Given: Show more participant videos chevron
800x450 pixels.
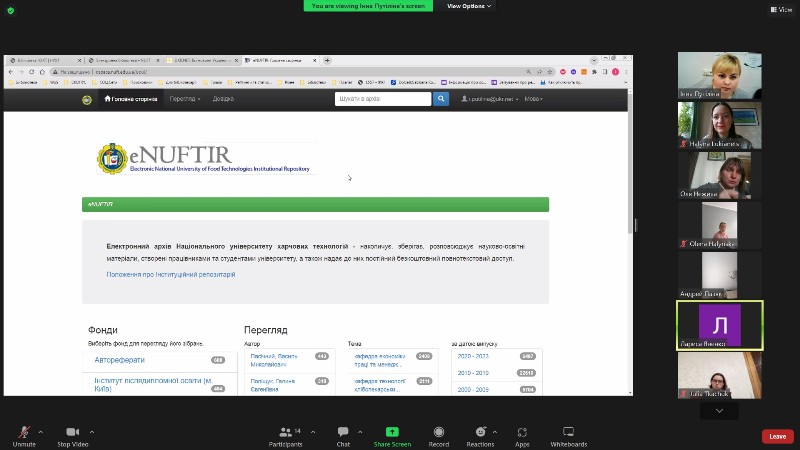Looking at the screenshot, I should tap(719, 411).
